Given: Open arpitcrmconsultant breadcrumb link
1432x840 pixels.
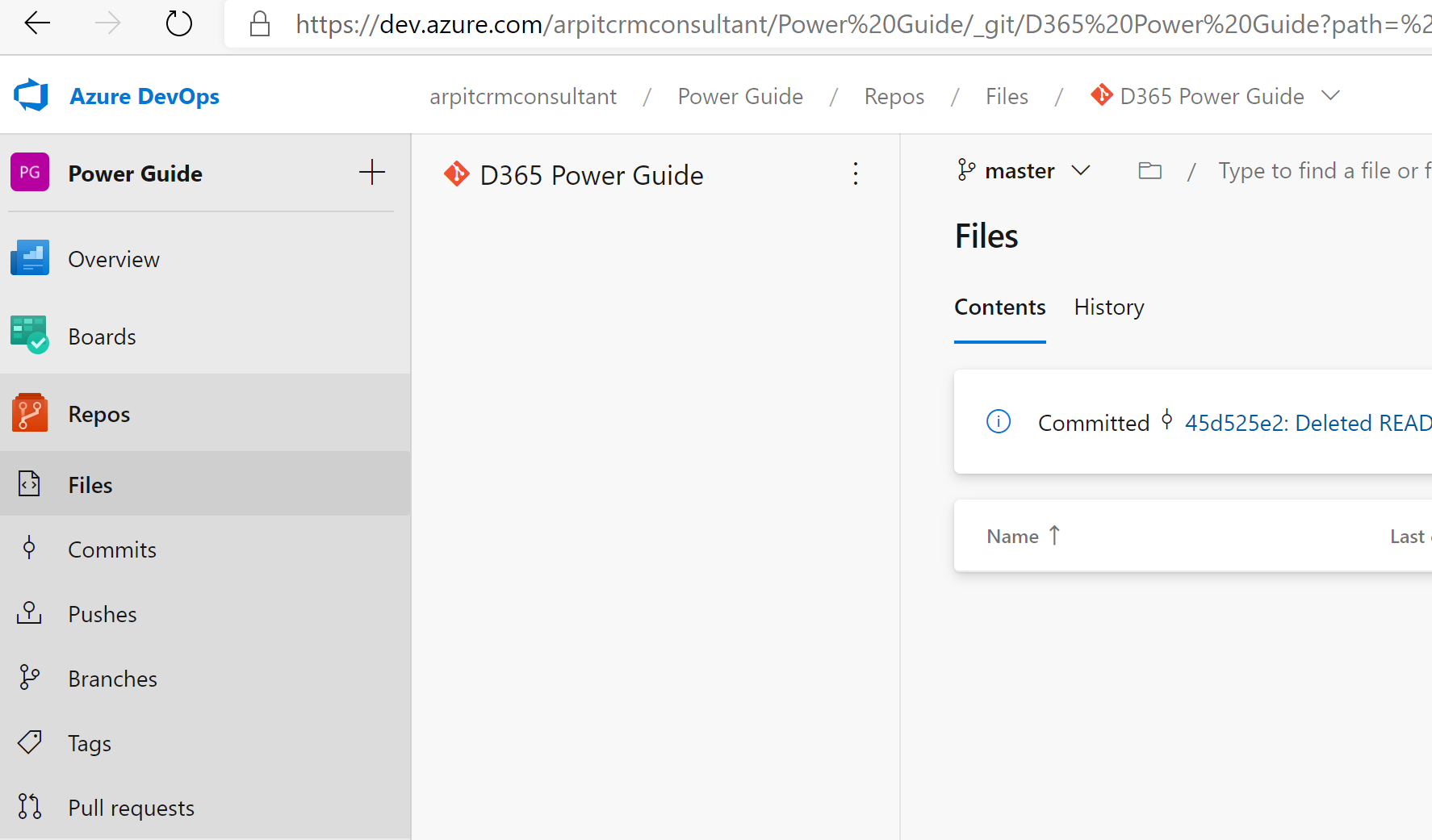Looking at the screenshot, I should tap(523, 96).
